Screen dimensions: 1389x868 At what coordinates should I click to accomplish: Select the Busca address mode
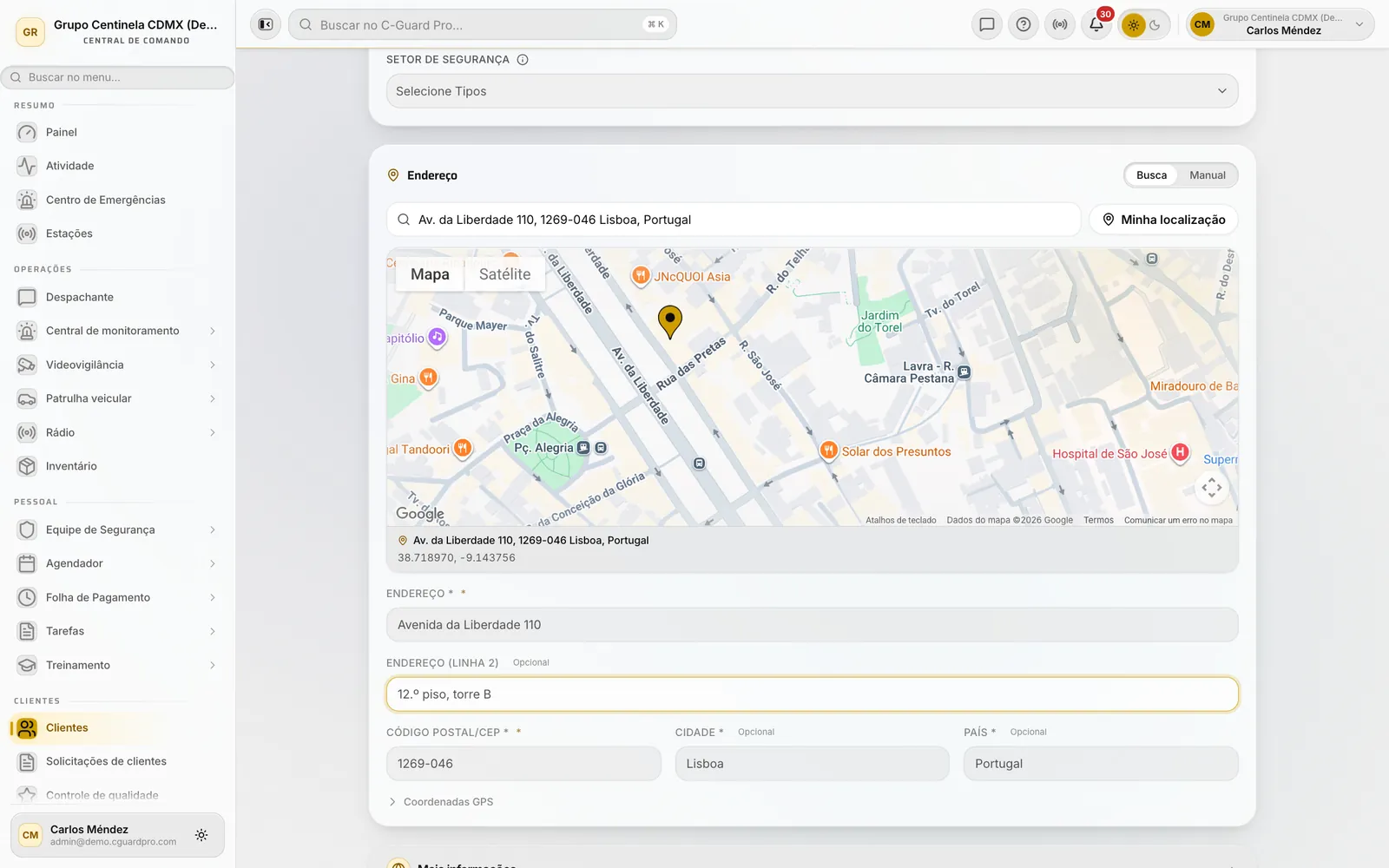1151,175
